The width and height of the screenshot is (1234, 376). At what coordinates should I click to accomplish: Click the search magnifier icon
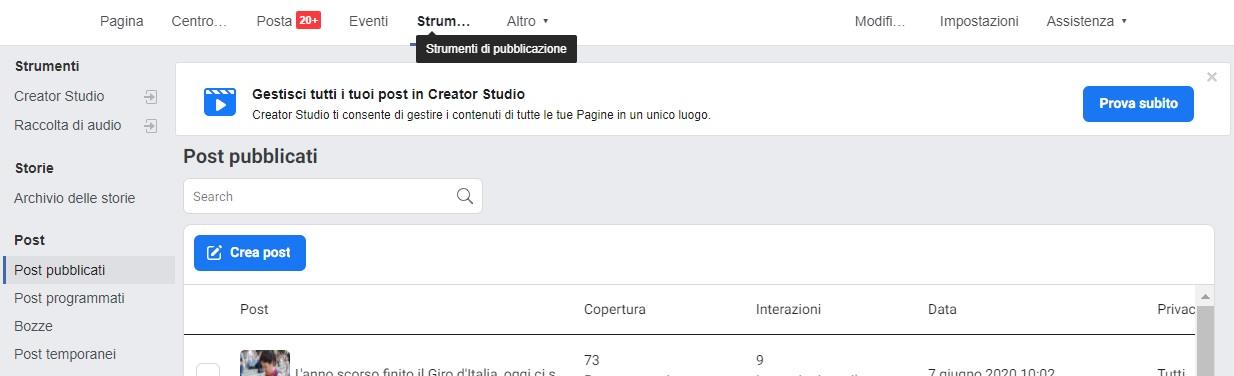point(464,196)
